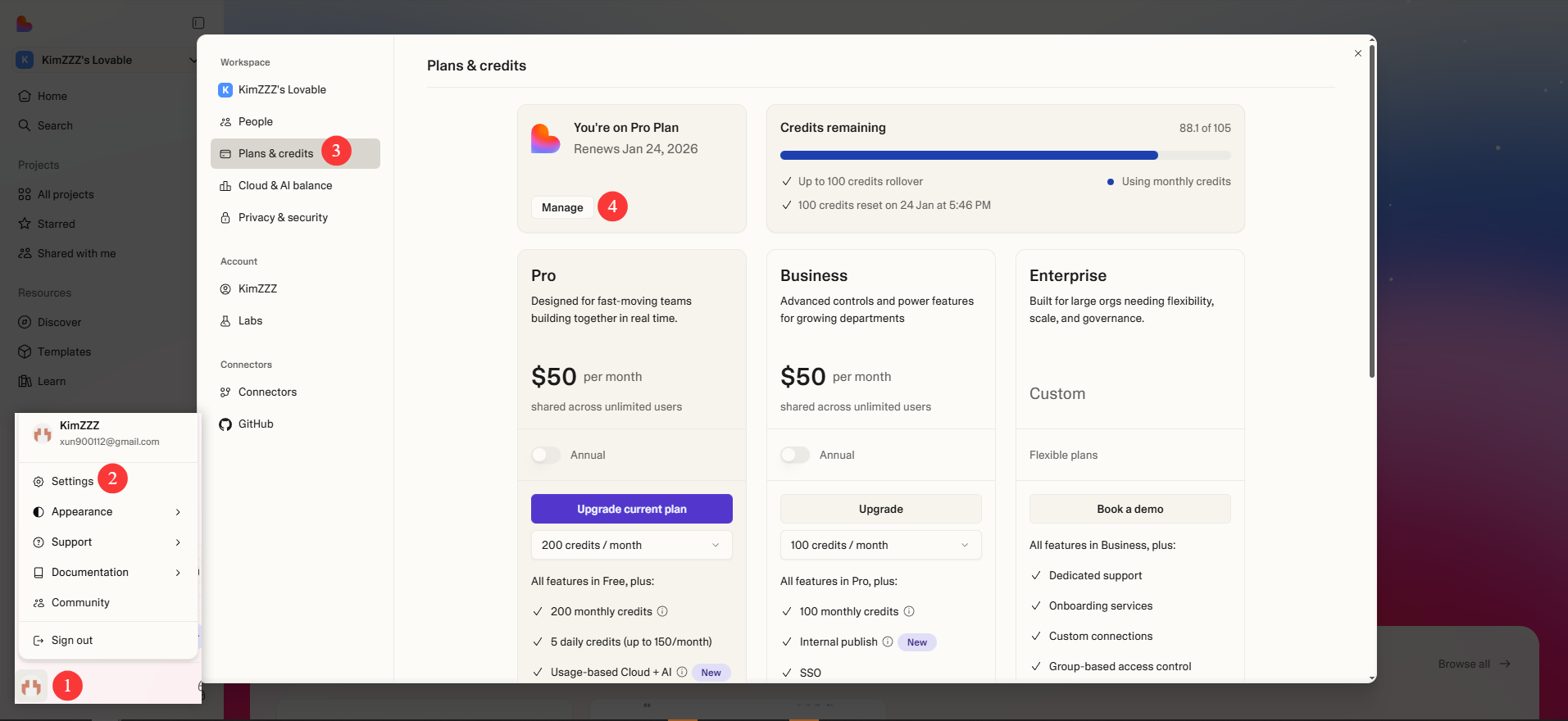
Task: Click the '88.1 of 105' credits text
Action: tap(1205, 128)
